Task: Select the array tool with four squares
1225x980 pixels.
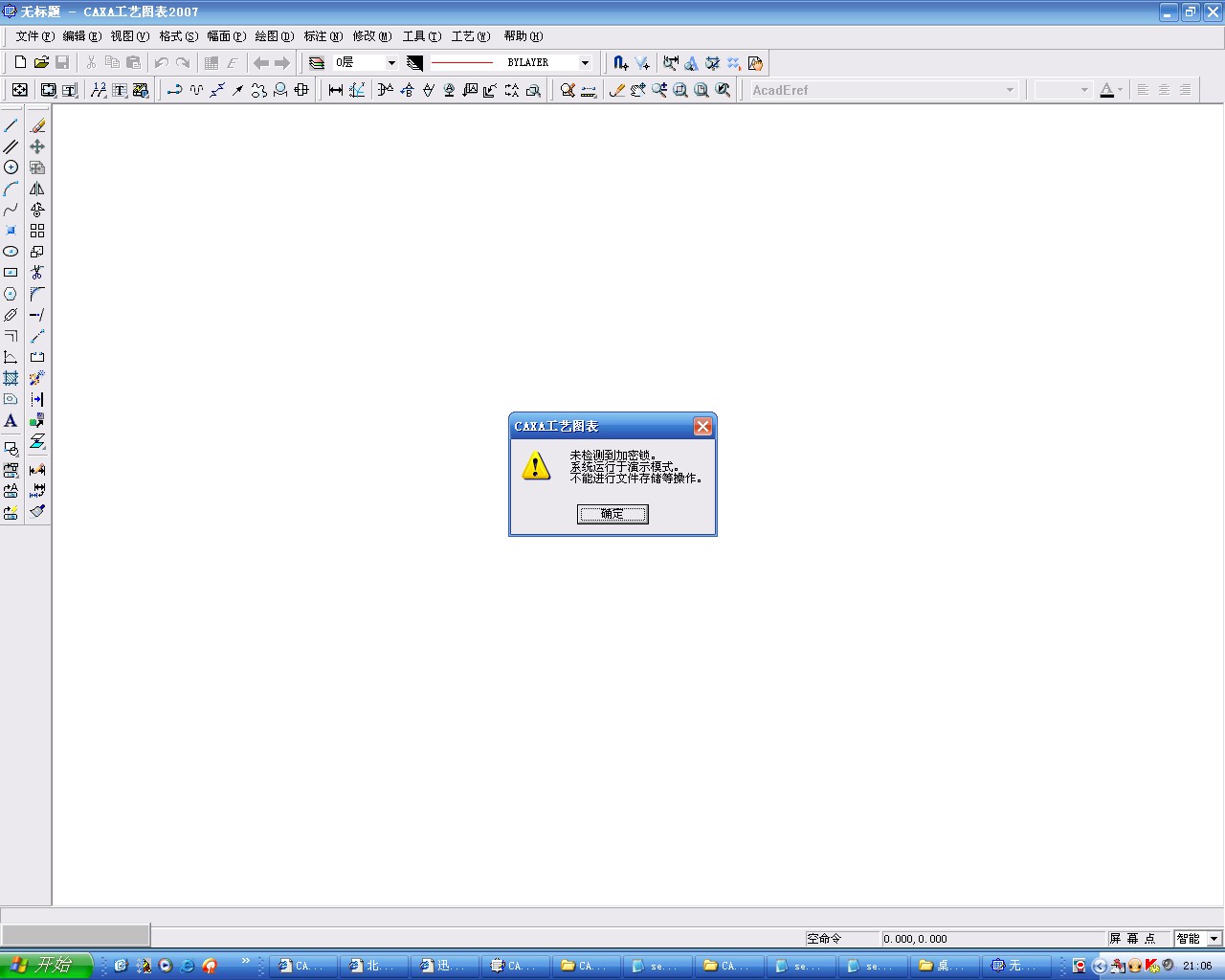Action: (37, 231)
